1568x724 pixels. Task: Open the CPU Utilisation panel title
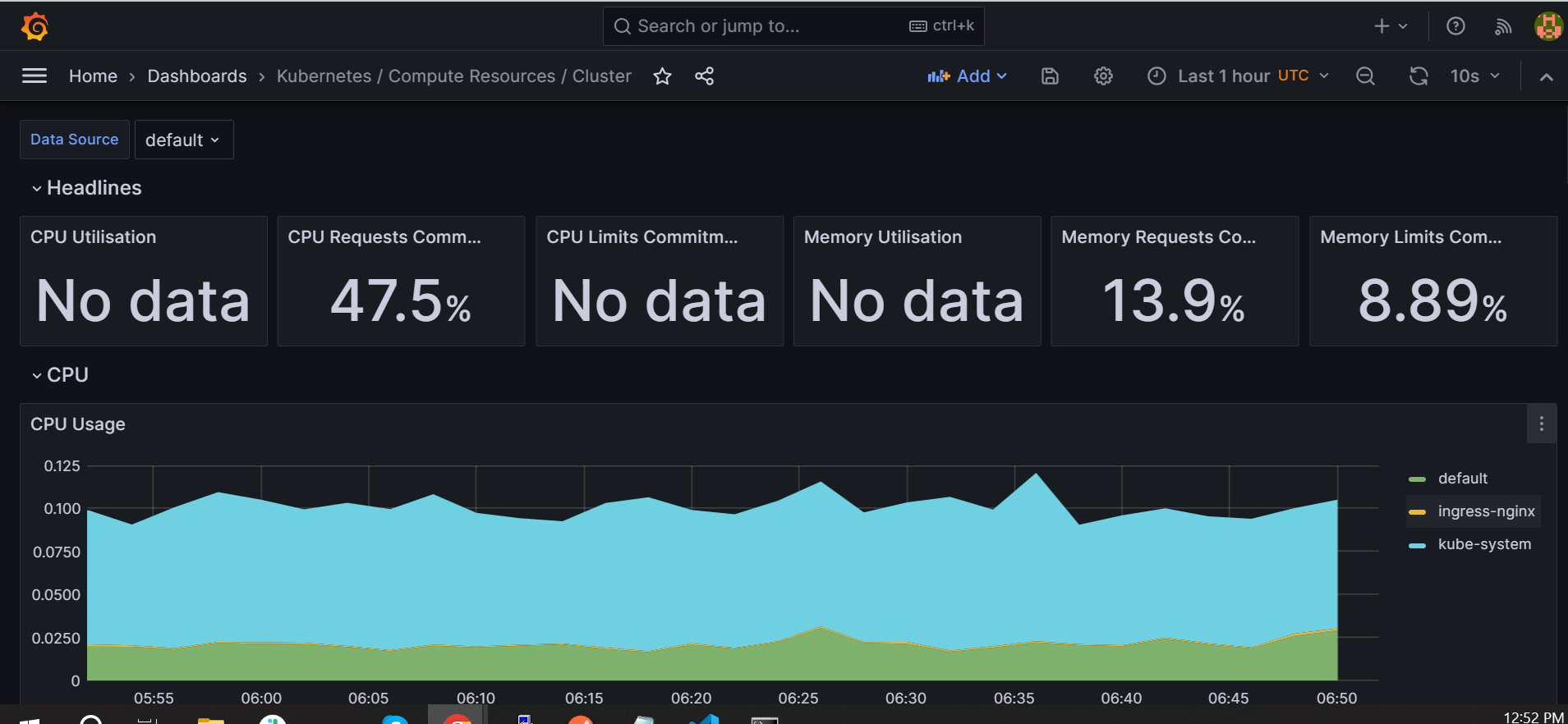click(93, 237)
